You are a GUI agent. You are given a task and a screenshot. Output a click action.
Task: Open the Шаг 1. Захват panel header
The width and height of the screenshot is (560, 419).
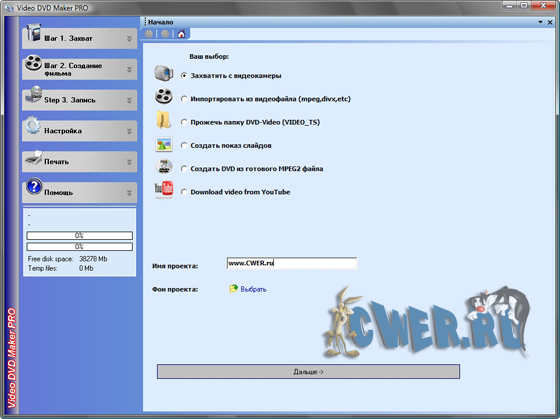[79, 38]
